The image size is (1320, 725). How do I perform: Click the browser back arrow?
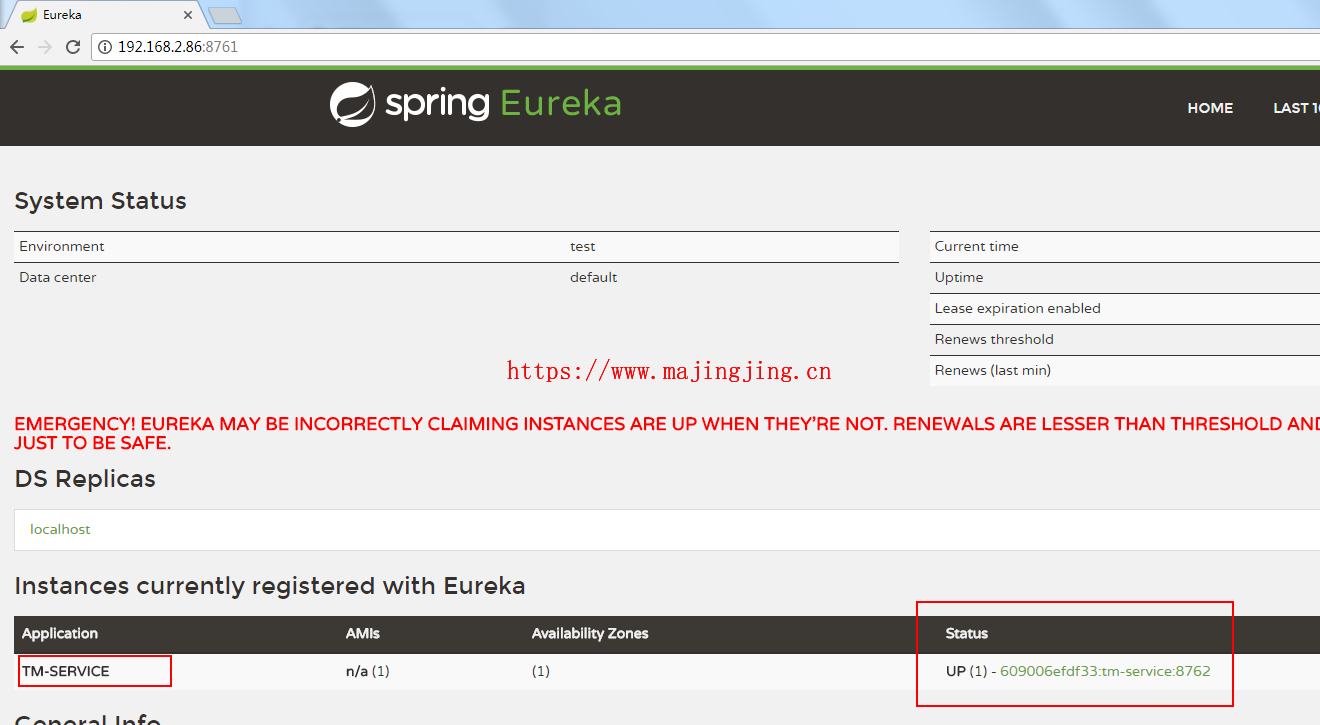point(17,47)
